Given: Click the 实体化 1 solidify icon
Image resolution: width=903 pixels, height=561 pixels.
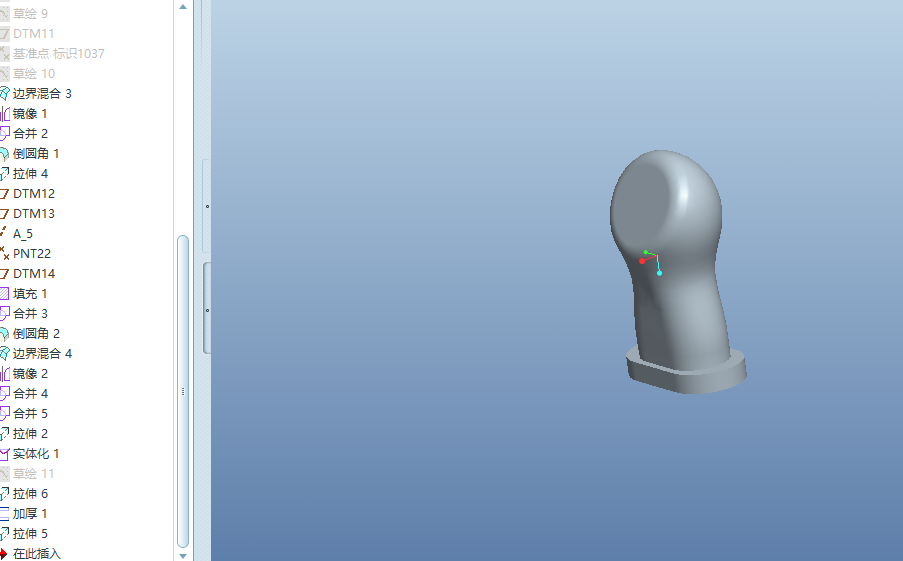Looking at the screenshot, I should coord(5,454).
